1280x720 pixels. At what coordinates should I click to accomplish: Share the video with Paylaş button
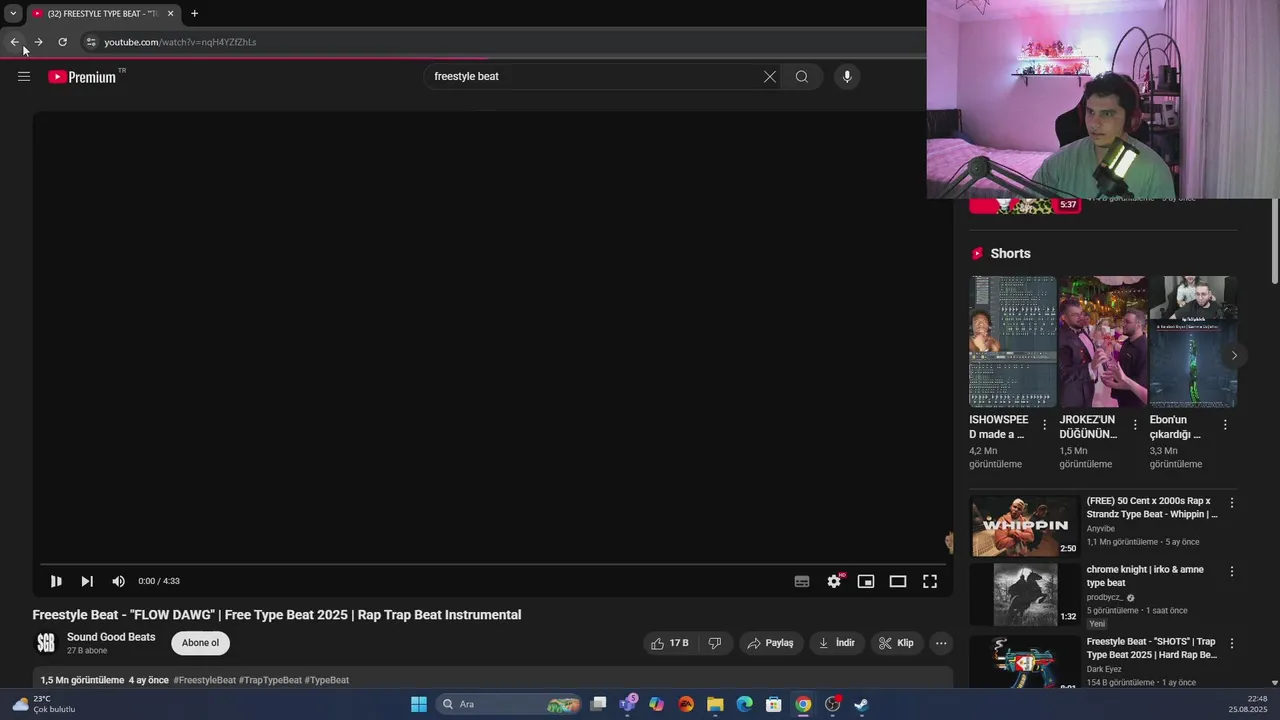coord(770,643)
